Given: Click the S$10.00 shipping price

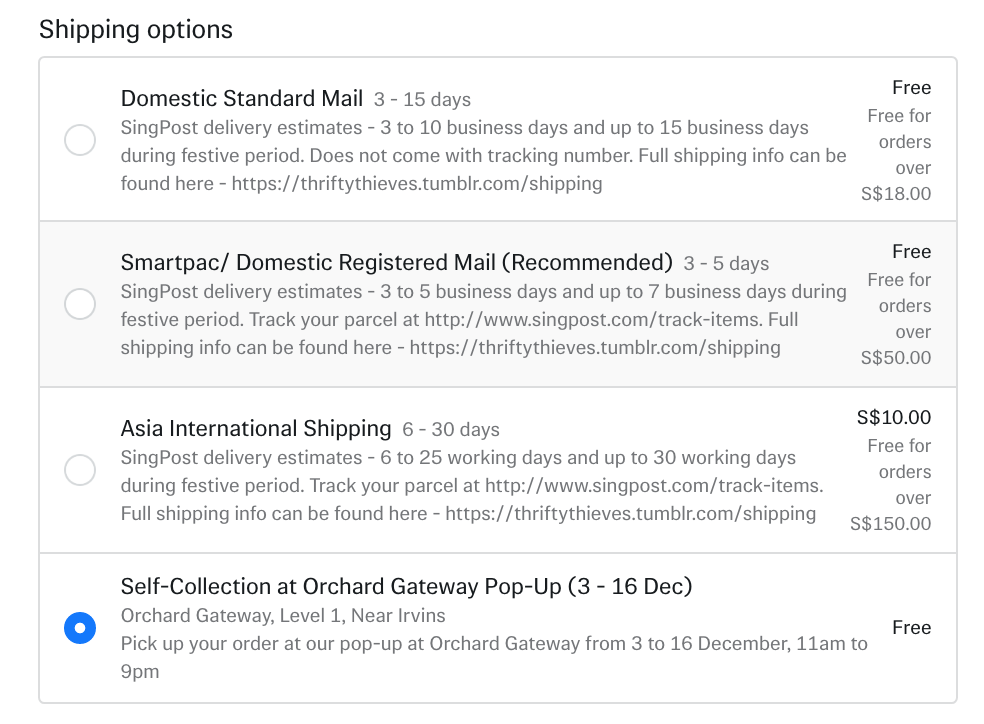Looking at the screenshot, I should (893, 418).
